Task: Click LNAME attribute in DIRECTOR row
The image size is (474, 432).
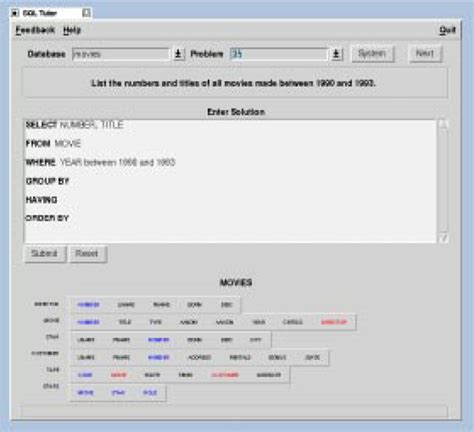Action: [x=126, y=305]
